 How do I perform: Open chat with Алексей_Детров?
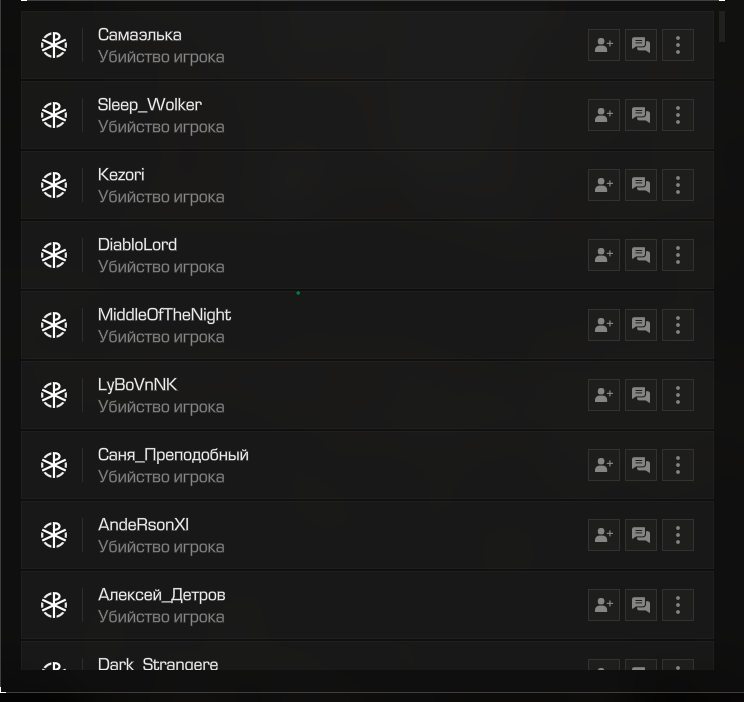tap(641, 605)
